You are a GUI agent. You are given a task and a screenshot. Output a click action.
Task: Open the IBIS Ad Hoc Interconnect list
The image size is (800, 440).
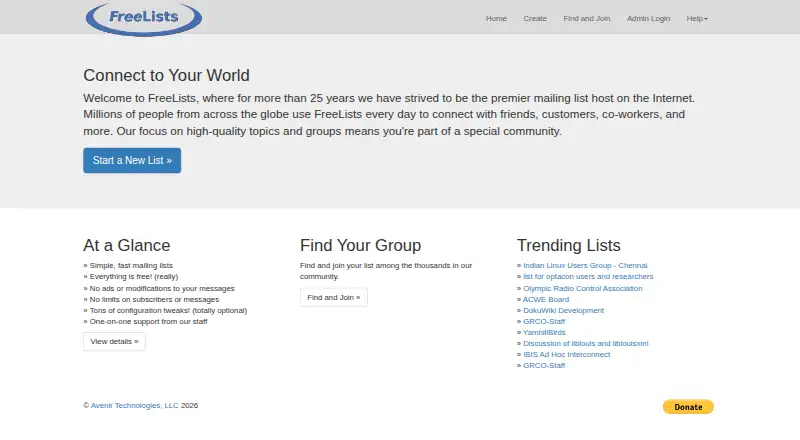click(566, 354)
